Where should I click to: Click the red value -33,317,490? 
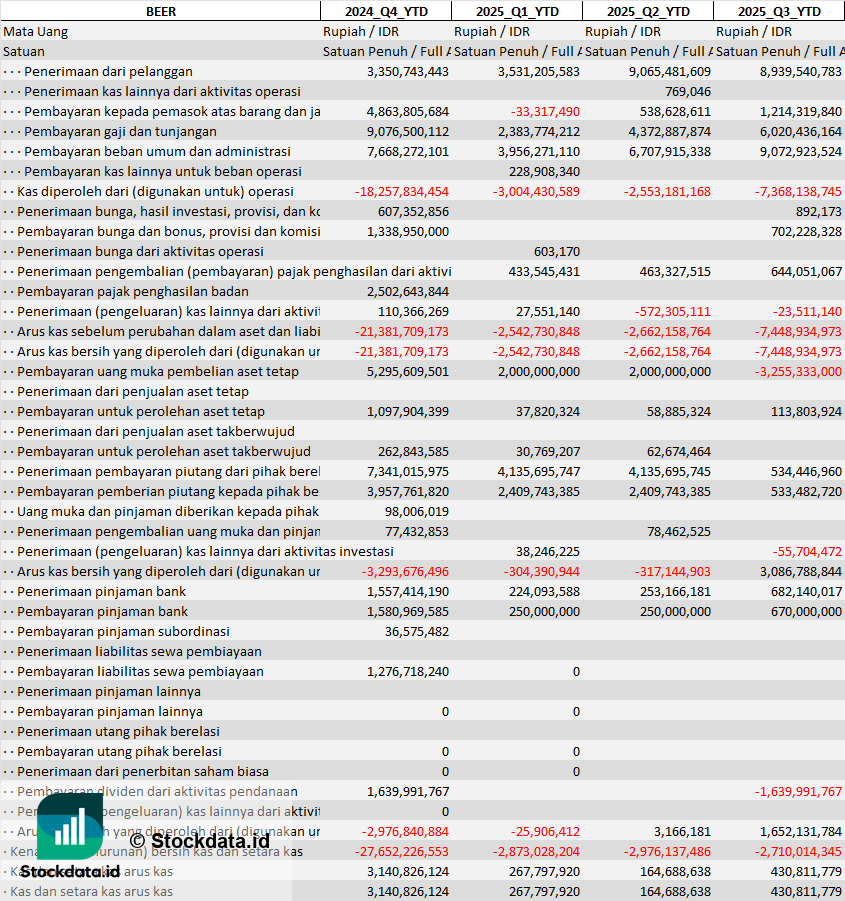[x=545, y=111]
